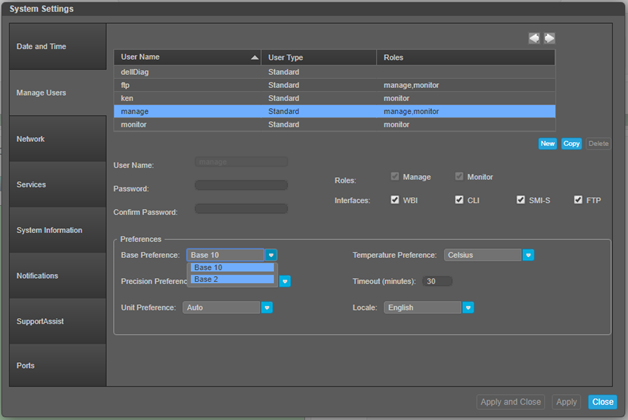Click the previous page arrow above the table
The image size is (628, 420).
click(535, 38)
